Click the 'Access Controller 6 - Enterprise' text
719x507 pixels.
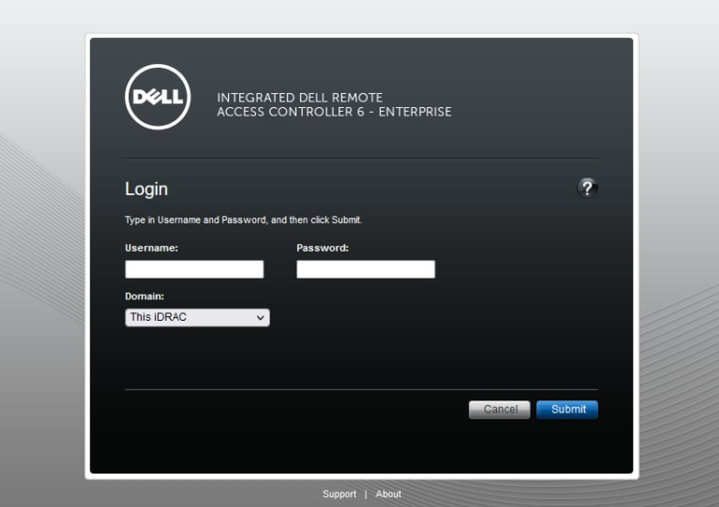tap(334, 112)
